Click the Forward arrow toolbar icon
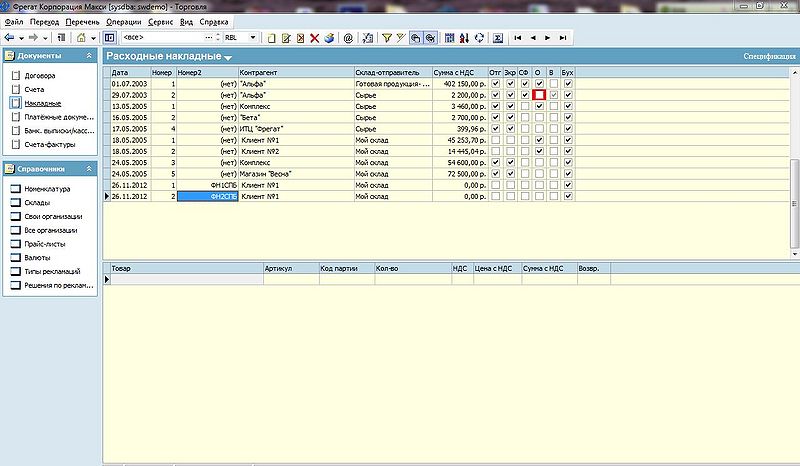 pos(33,38)
